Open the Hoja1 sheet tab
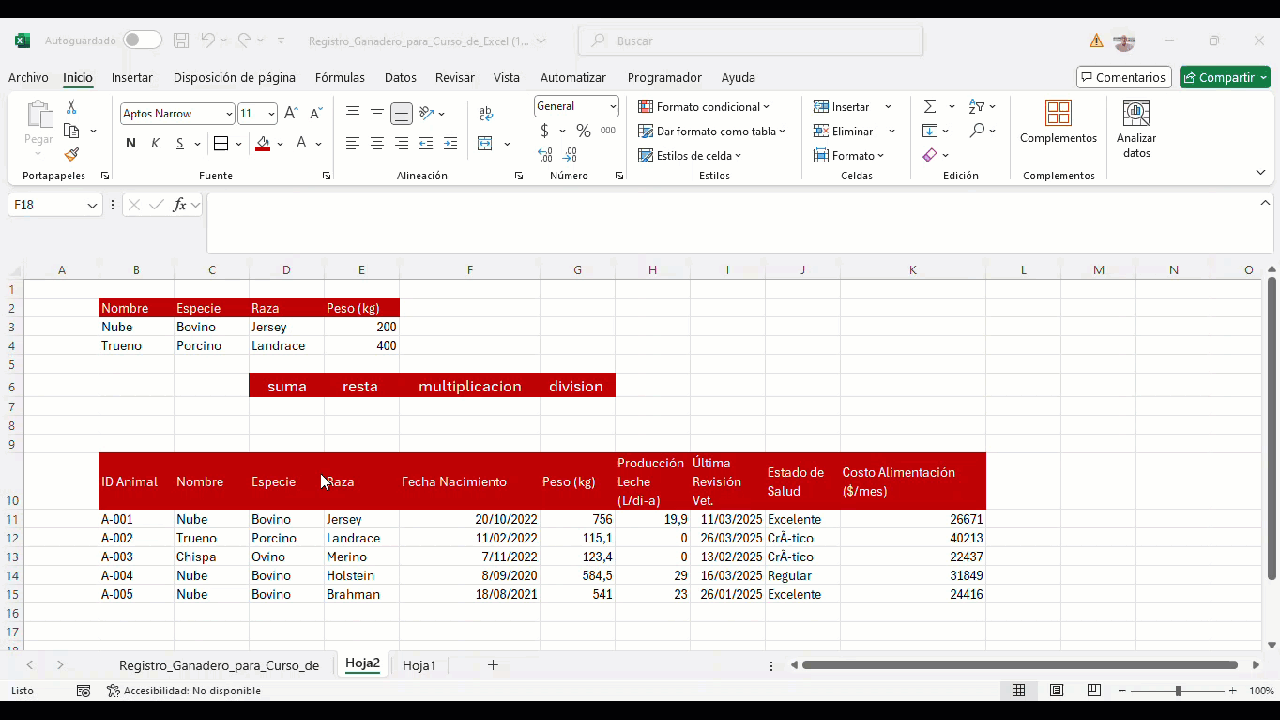The image size is (1280, 720). click(x=419, y=665)
